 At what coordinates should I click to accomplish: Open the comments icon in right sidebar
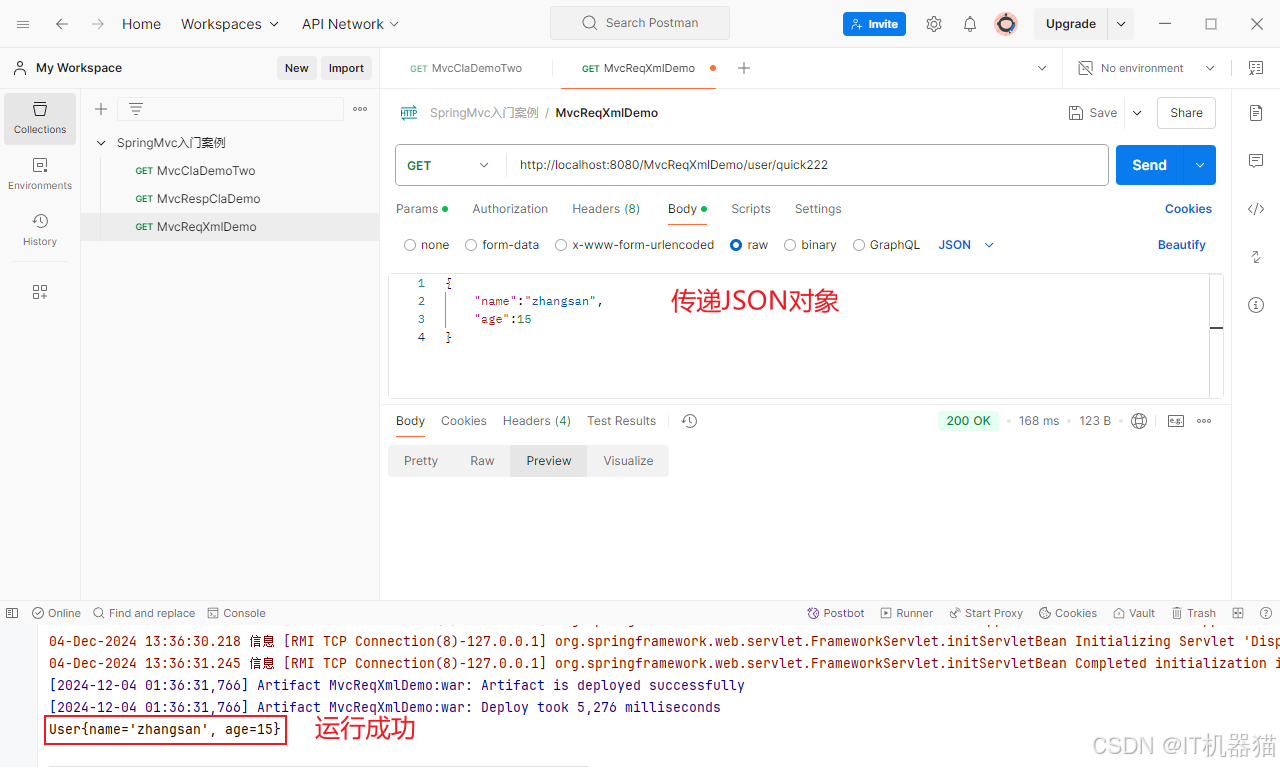pos(1256,161)
